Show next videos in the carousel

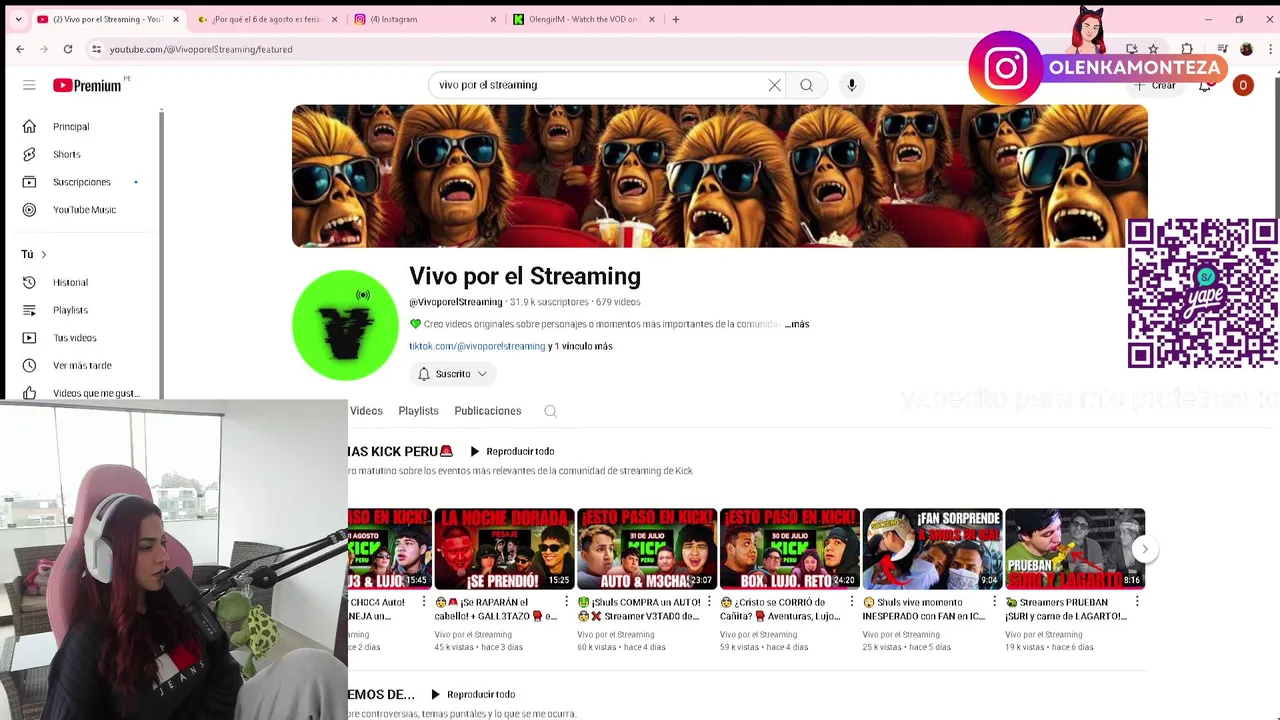click(x=1145, y=549)
